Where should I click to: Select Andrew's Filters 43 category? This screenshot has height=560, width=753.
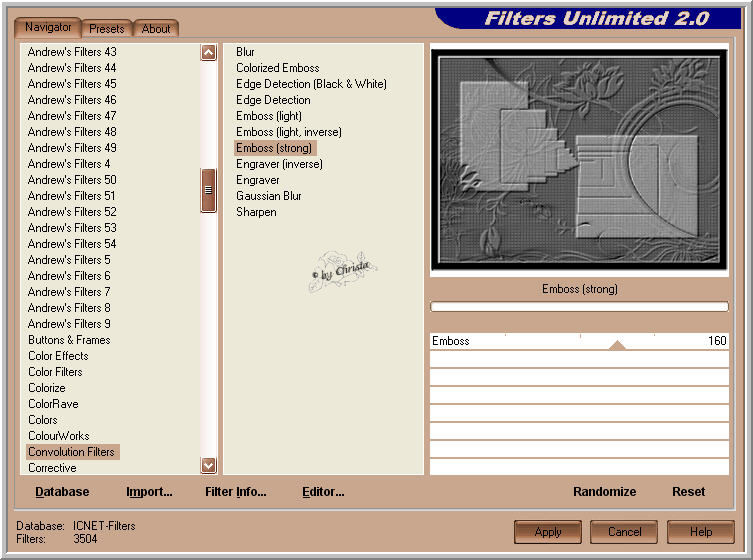click(x=72, y=52)
